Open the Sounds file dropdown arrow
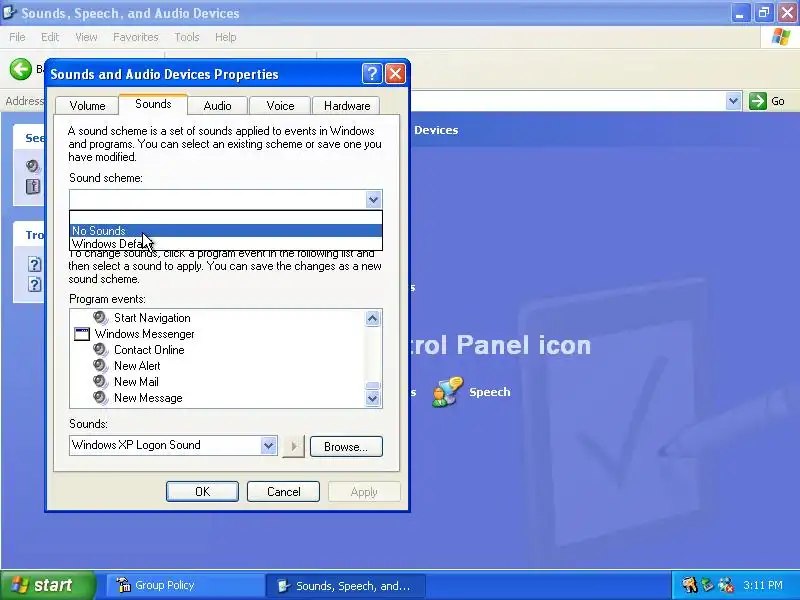Viewport: 800px width, 600px height. point(268,445)
